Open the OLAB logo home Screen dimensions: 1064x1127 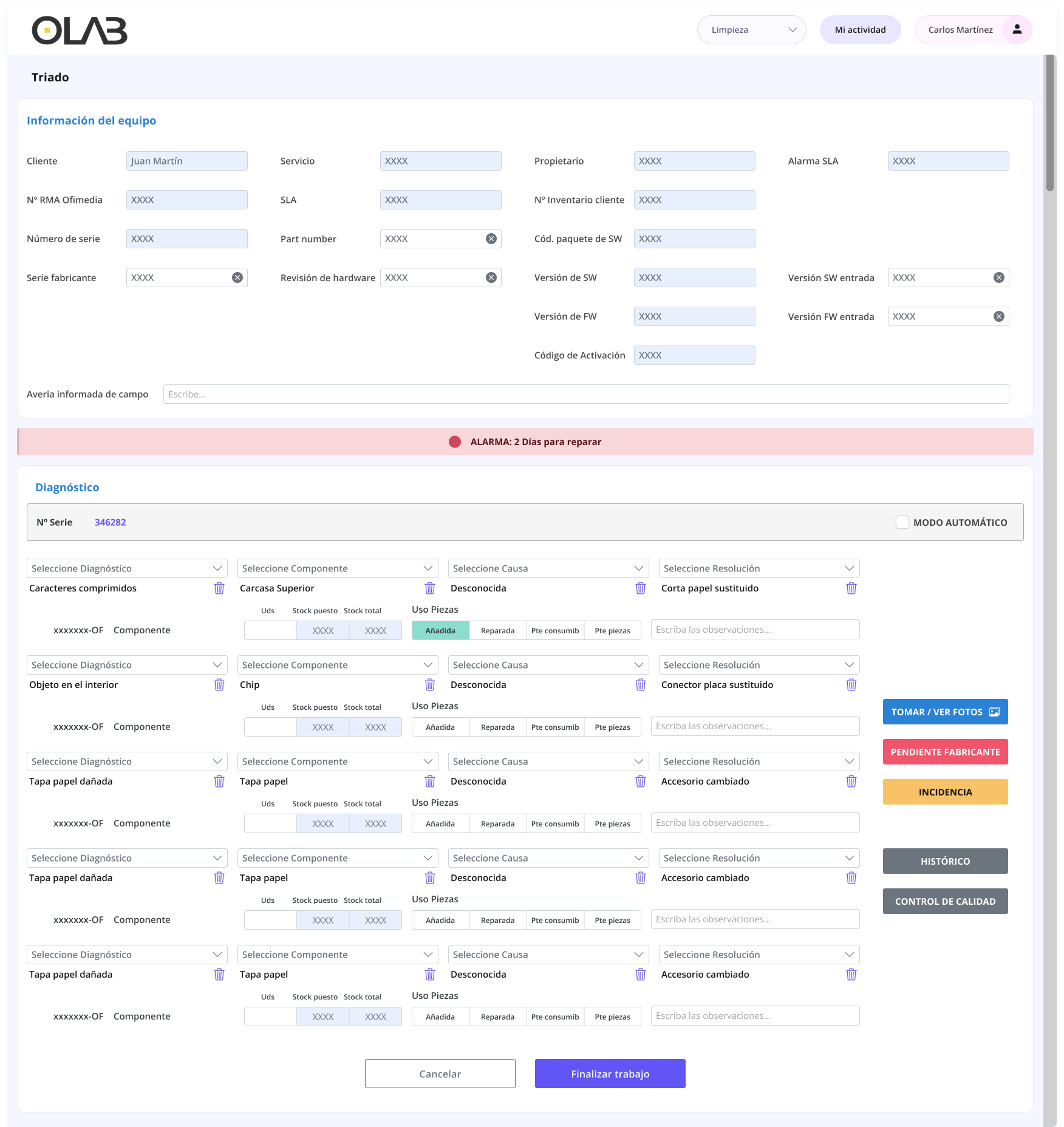pyautogui.click(x=80, y=30)
